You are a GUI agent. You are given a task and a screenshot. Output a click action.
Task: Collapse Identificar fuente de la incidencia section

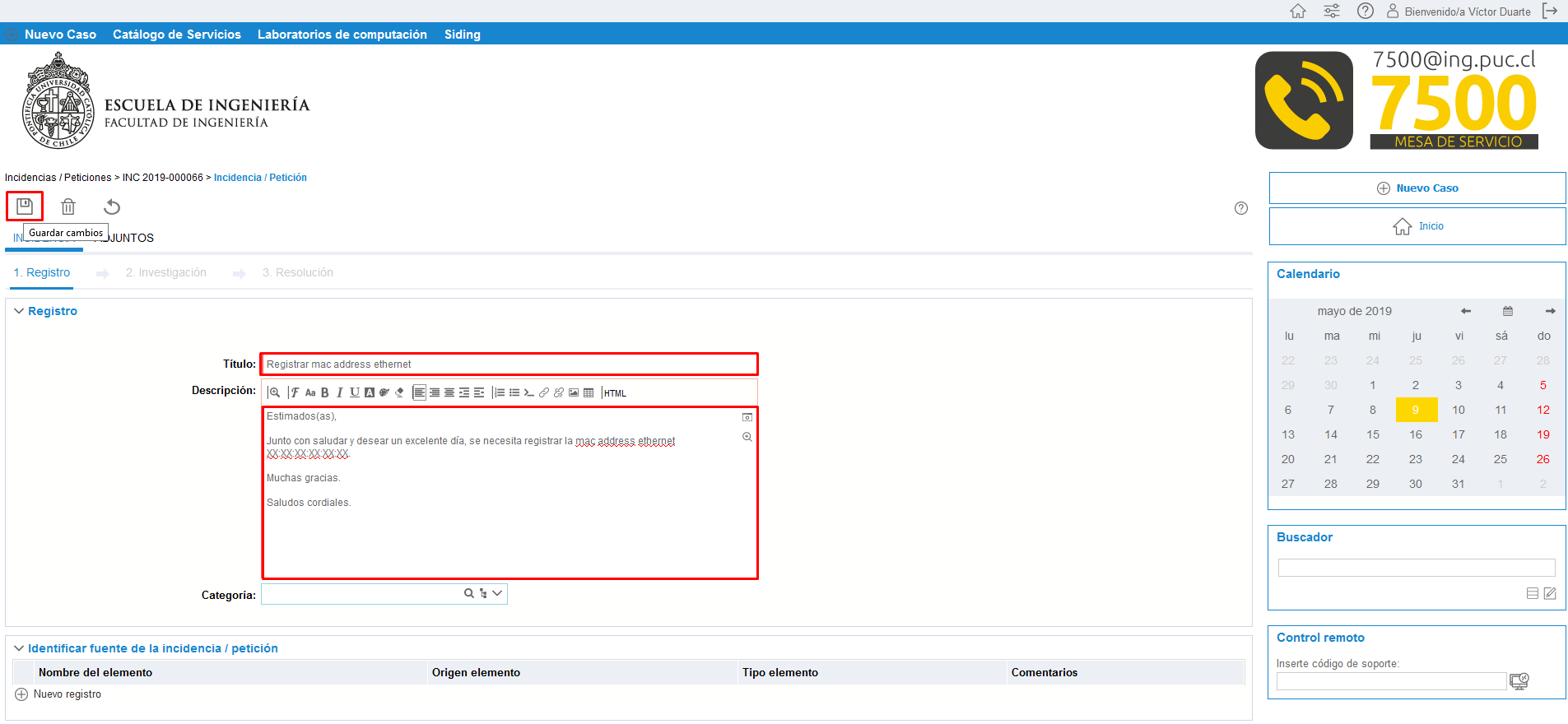19,648
